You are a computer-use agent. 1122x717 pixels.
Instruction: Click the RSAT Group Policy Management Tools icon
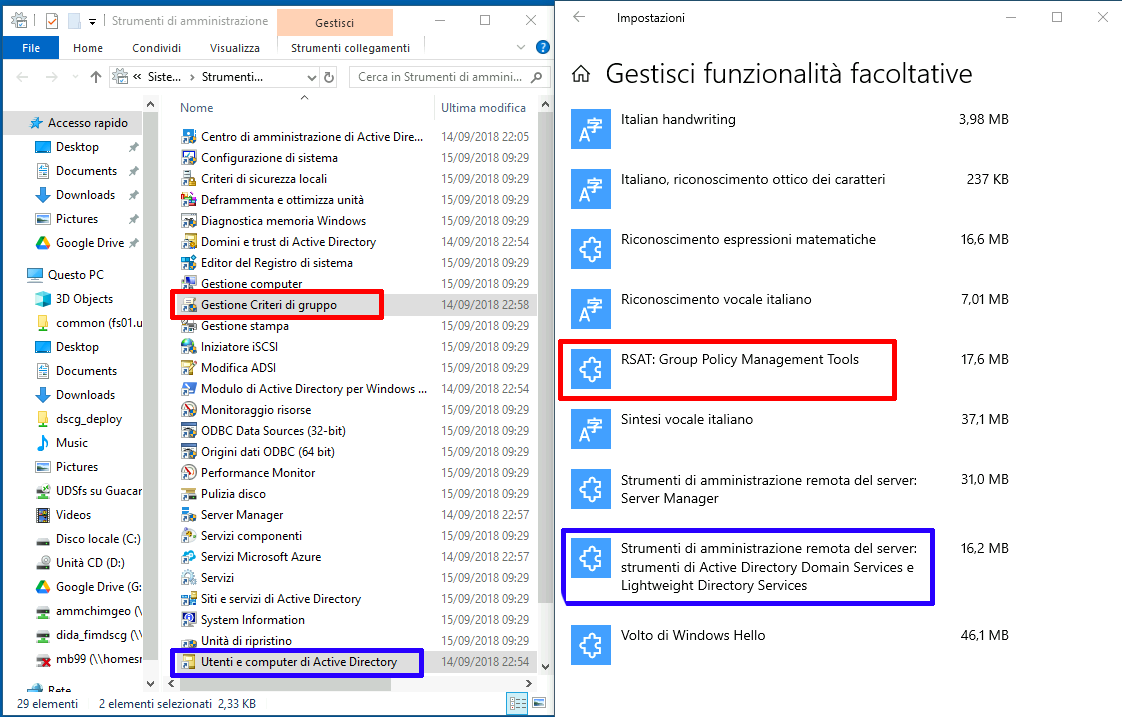(591, 369)
